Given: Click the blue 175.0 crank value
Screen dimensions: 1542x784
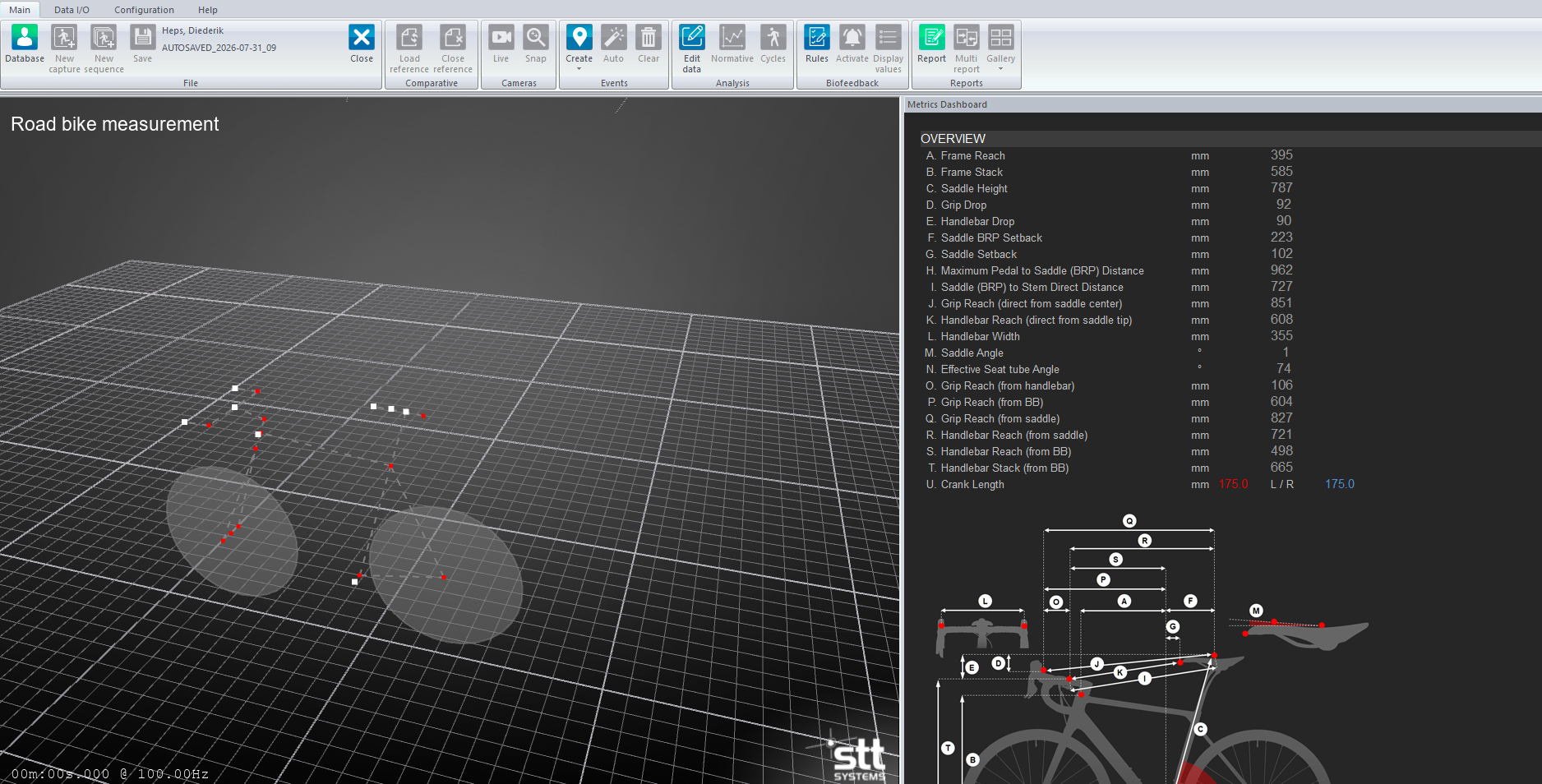Looking at the screenshot, I should click(x=1340, y=484).
